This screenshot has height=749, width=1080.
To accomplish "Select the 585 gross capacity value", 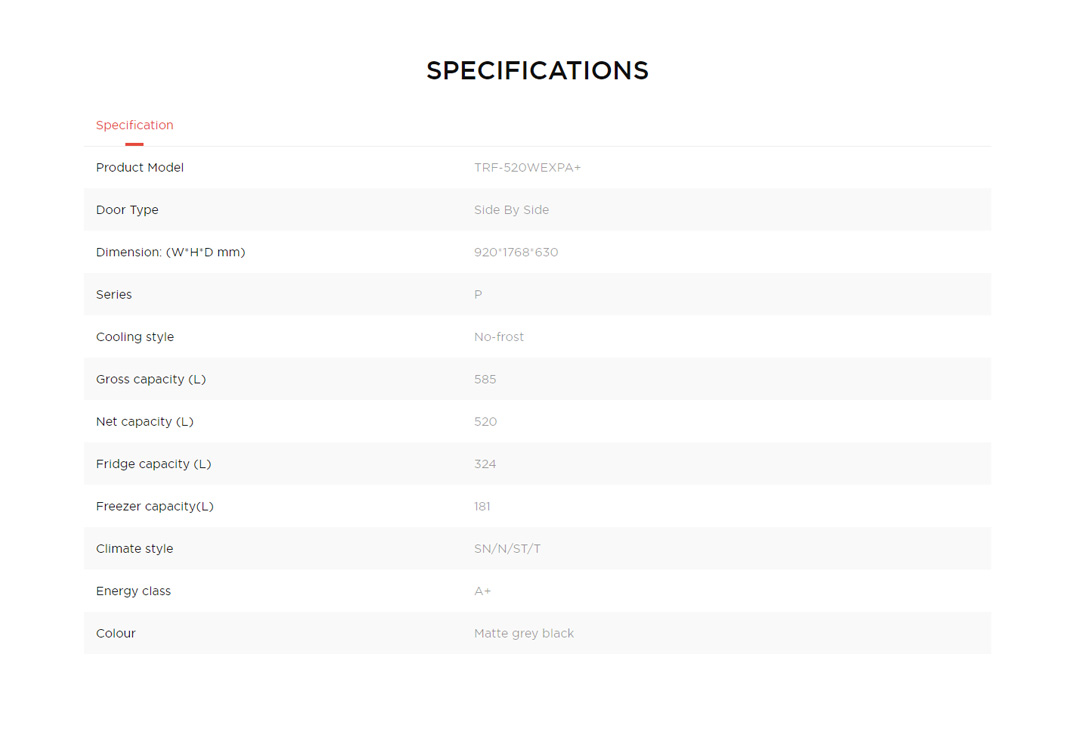I will [485, 379].
